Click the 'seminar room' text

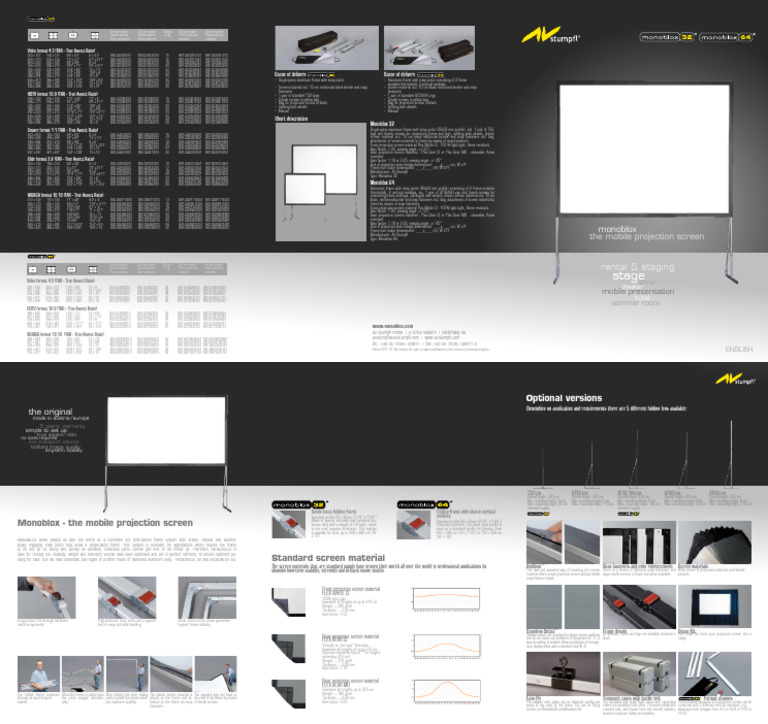click(635, 303)
